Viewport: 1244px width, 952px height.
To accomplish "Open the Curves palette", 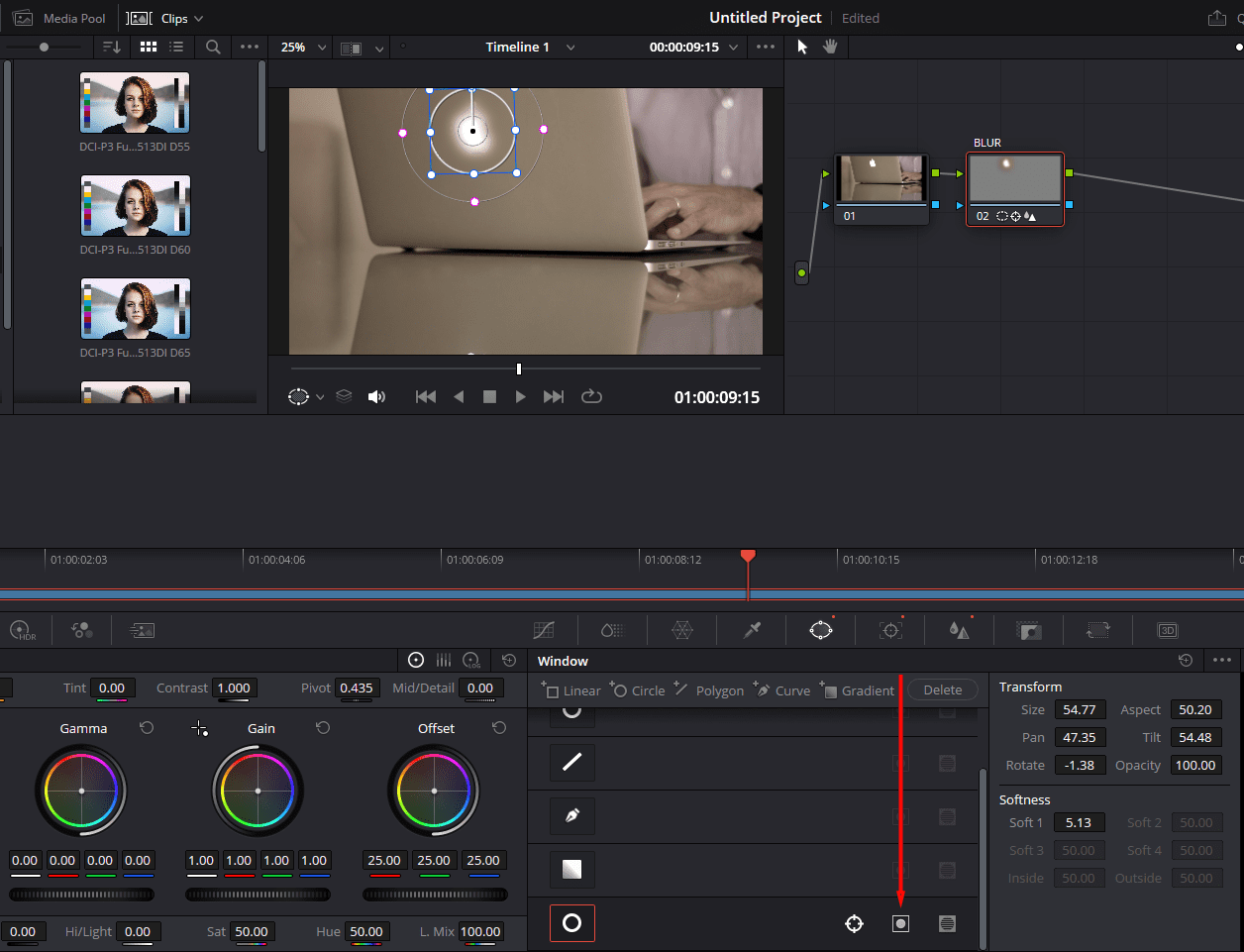I will click(x=544, y=630).
